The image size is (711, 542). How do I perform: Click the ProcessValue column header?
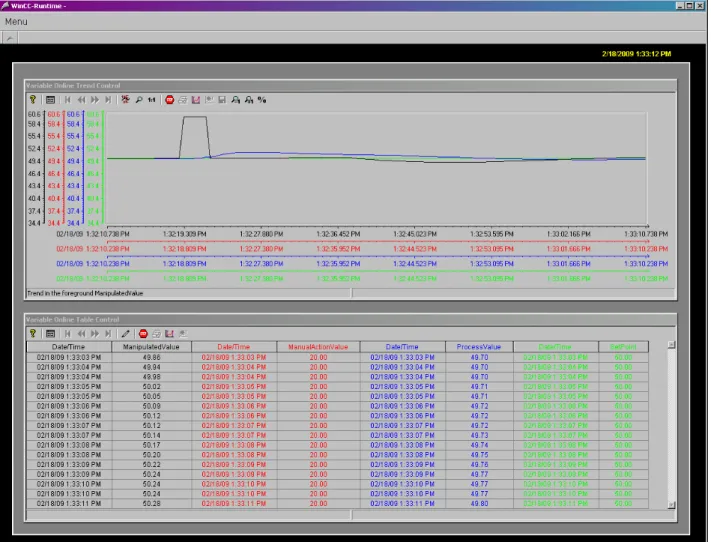[x=479, y=347]
